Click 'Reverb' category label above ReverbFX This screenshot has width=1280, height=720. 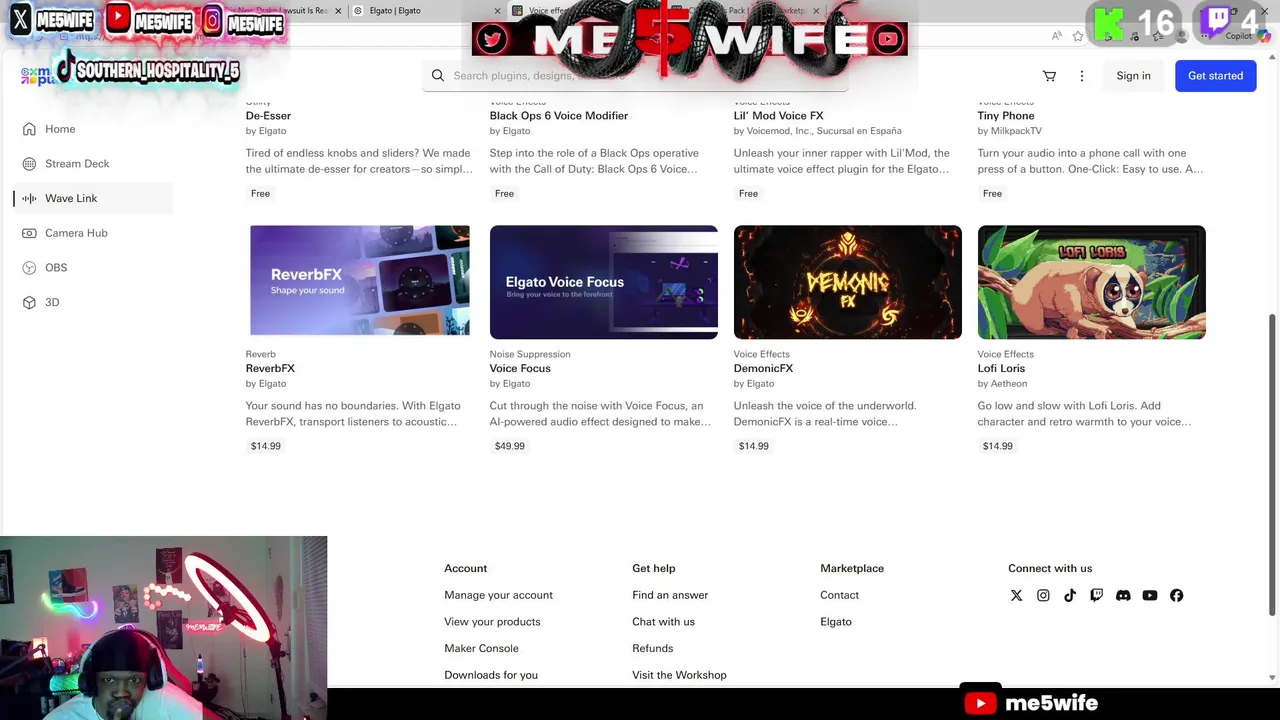260,354
